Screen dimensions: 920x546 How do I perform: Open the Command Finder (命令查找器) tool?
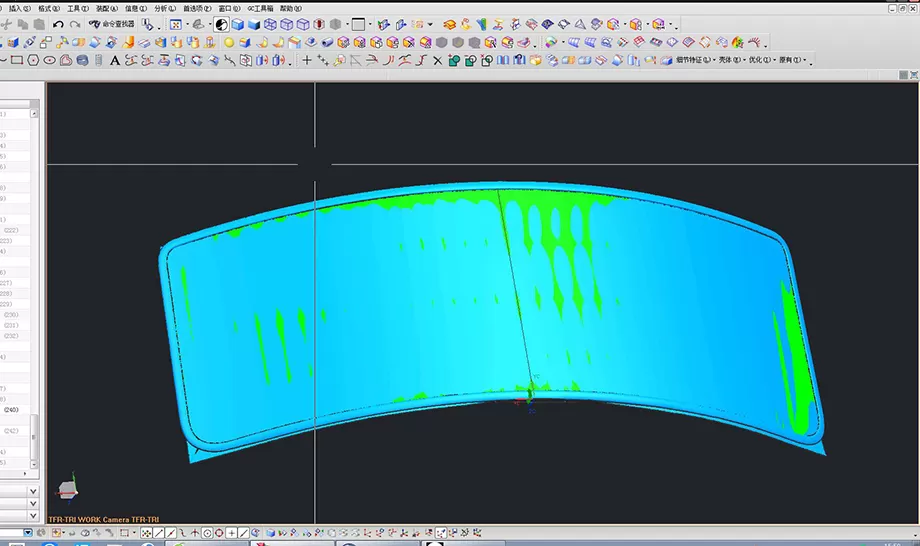[x=111, y=24]
